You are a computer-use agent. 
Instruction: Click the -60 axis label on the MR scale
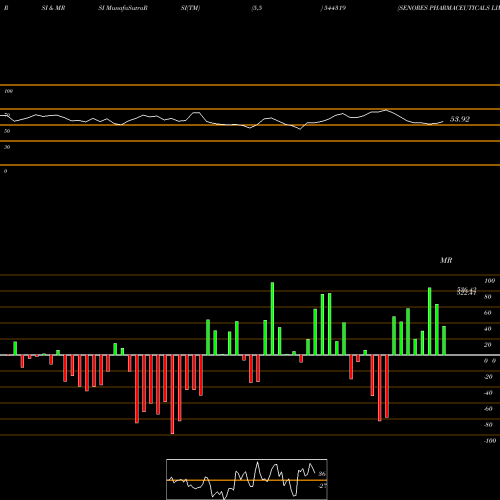[488, 409]
